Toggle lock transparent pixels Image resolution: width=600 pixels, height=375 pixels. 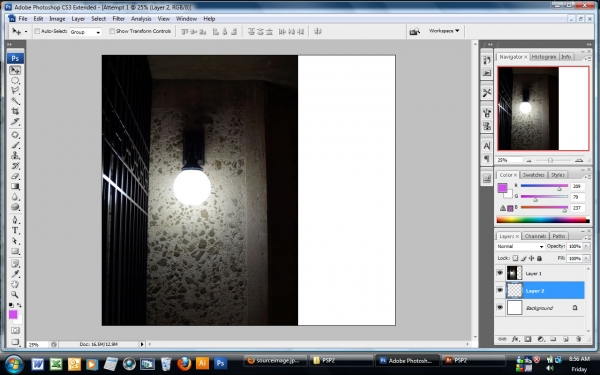515,258
